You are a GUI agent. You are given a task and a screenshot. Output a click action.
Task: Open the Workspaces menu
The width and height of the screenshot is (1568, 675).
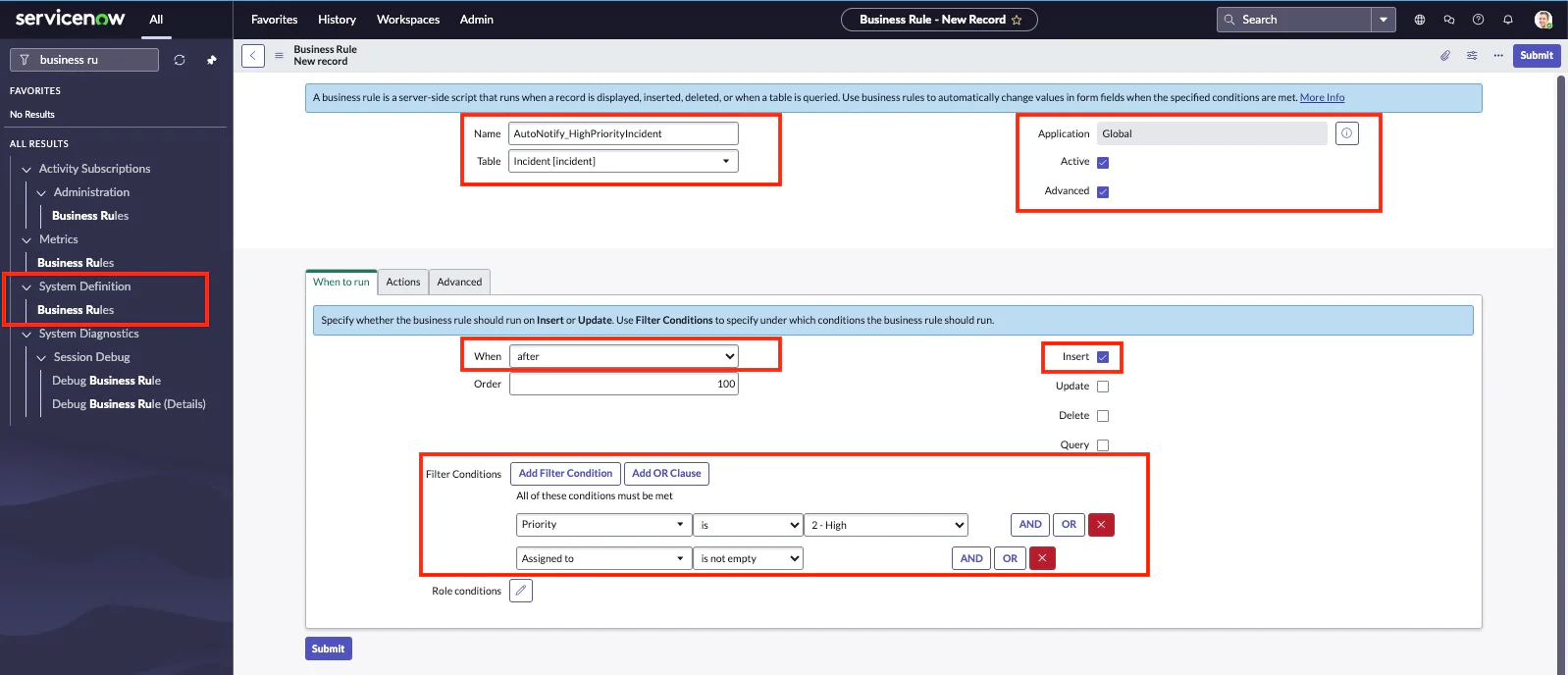408,20
